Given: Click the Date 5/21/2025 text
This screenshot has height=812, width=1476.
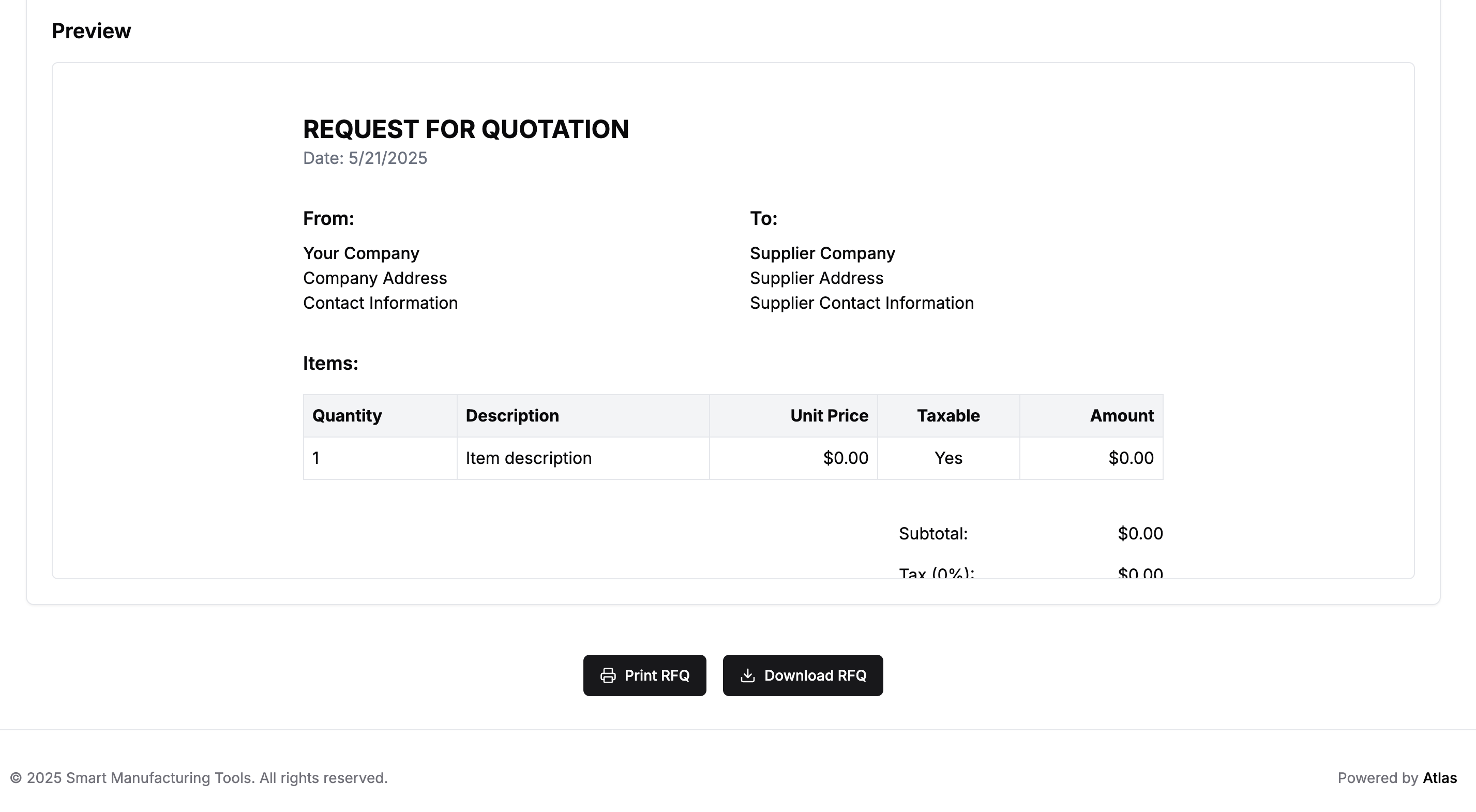Looking at the screenshot, I should [365, 158].
